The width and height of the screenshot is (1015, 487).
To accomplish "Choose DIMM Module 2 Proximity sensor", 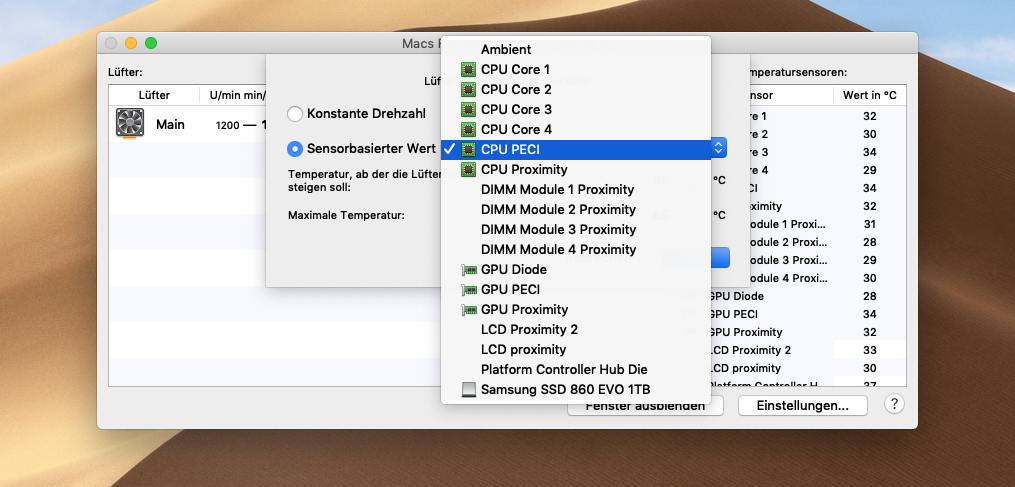I will (x=558, y=209).
